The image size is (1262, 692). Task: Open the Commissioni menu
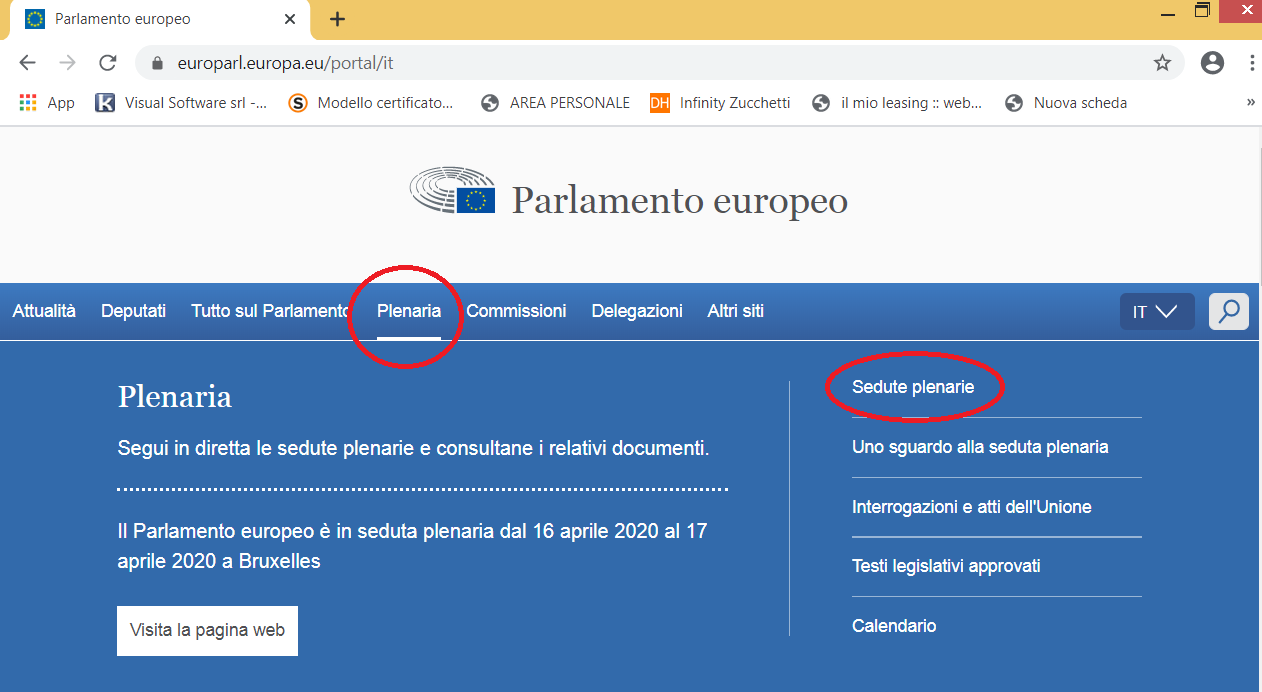tap(516, 311)
